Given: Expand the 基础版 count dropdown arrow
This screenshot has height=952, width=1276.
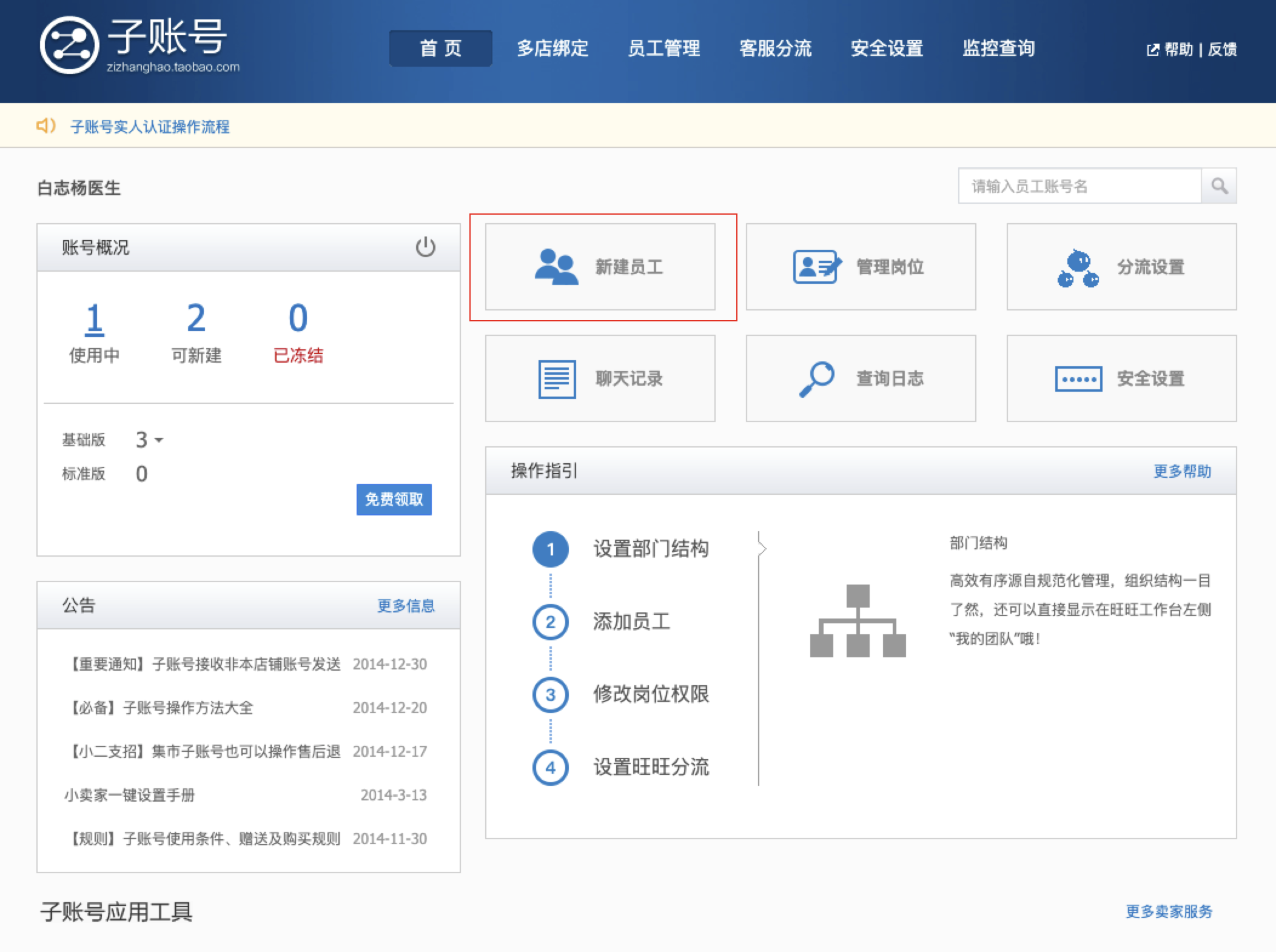Looking at the screenshot, I should (159, 440).
